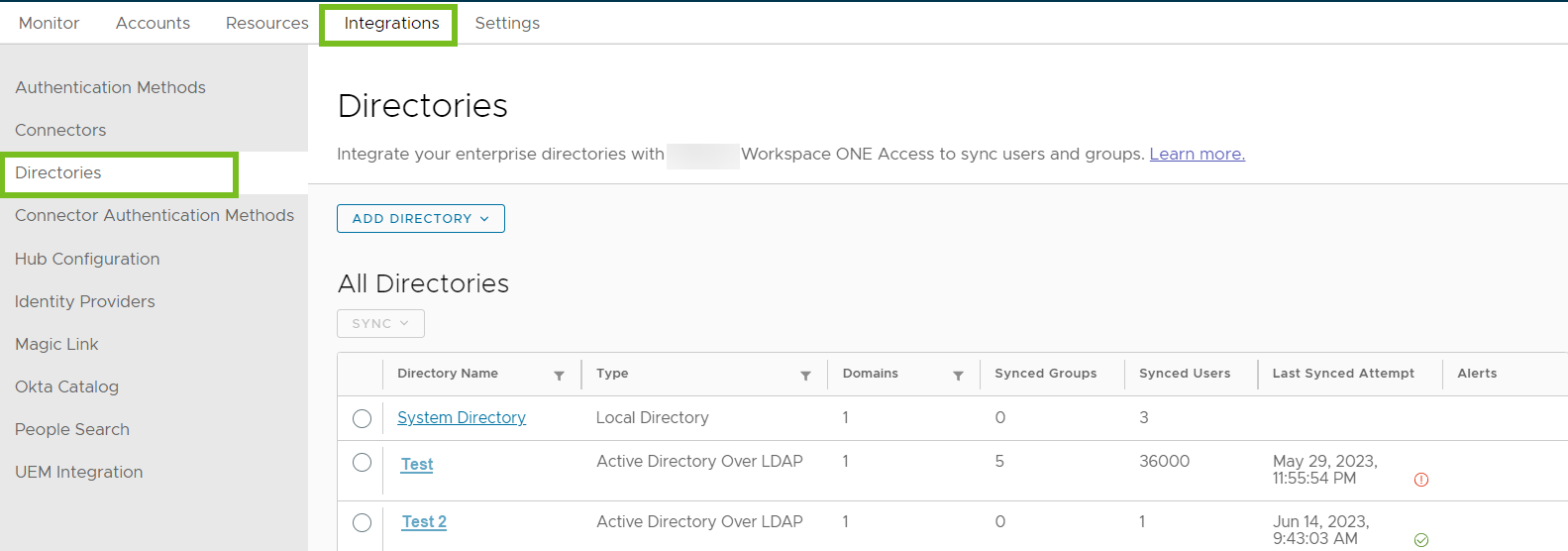
Task: Click the green success icon in Test 2 row
Action: point(1421,540)
